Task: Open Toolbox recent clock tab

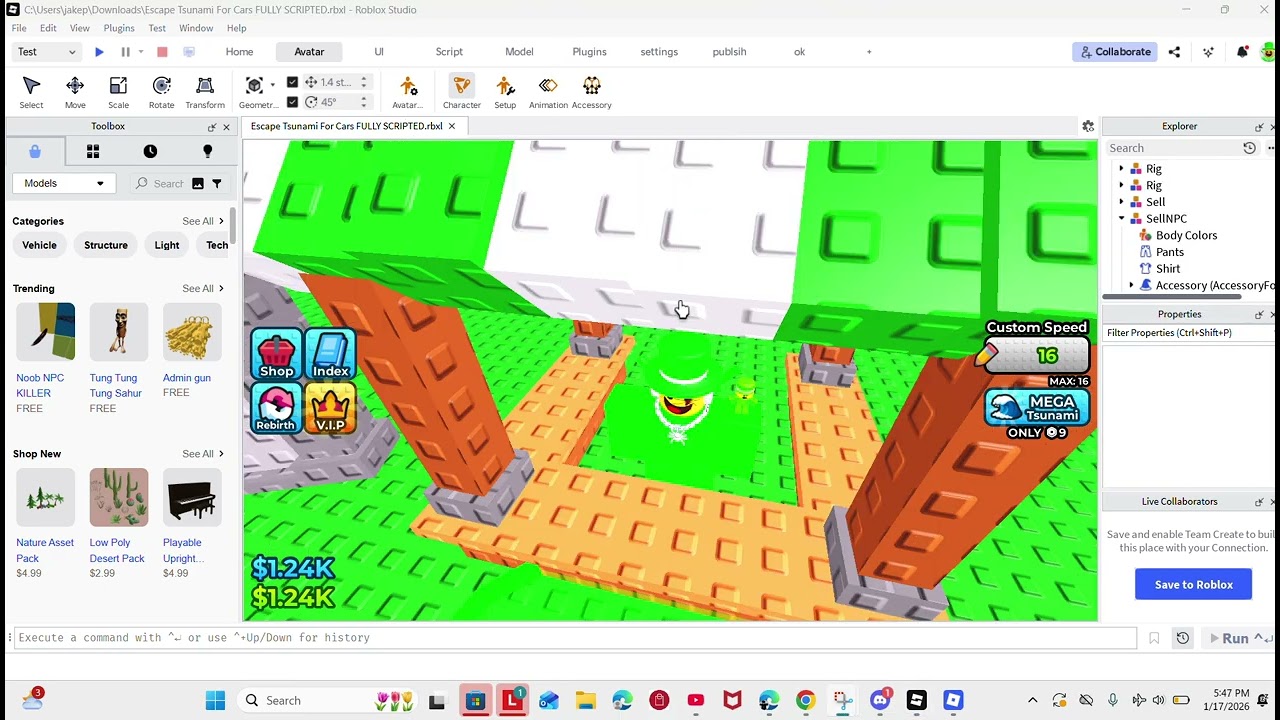Action: pyautogui.click(x=150, y=151)
